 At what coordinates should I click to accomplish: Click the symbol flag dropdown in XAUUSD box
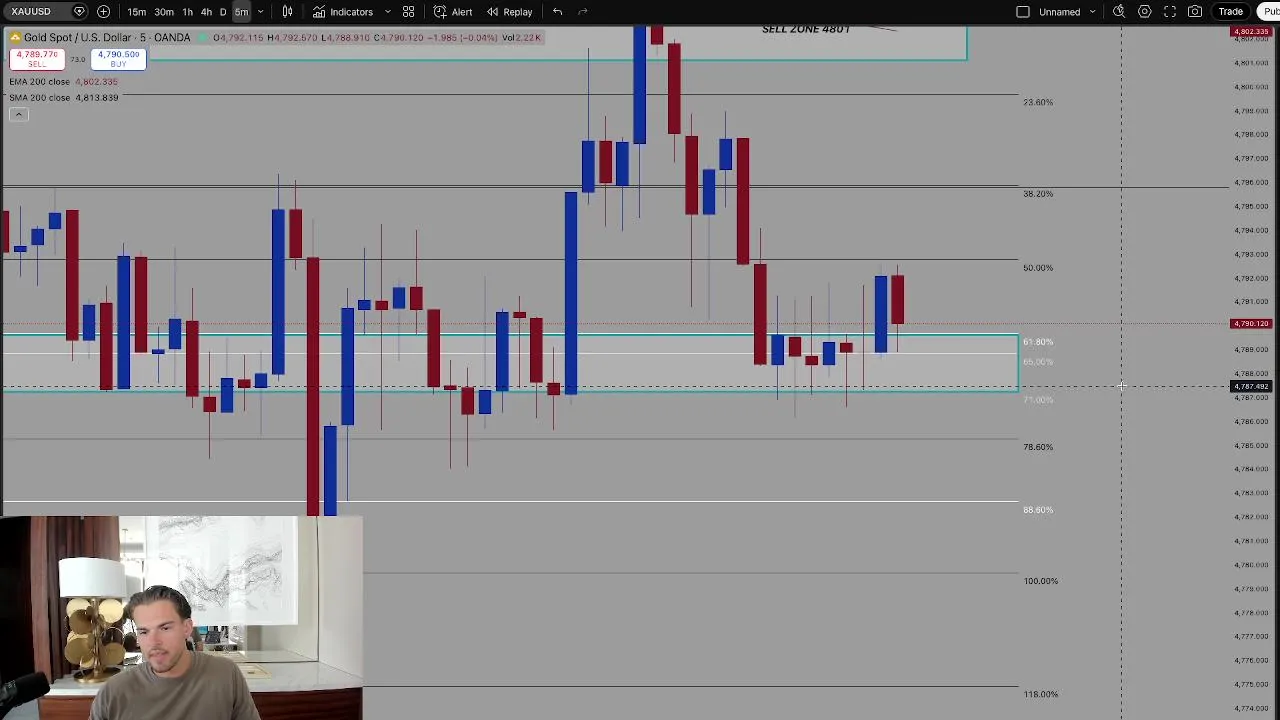pyautogui.click(x=79, y=12)
